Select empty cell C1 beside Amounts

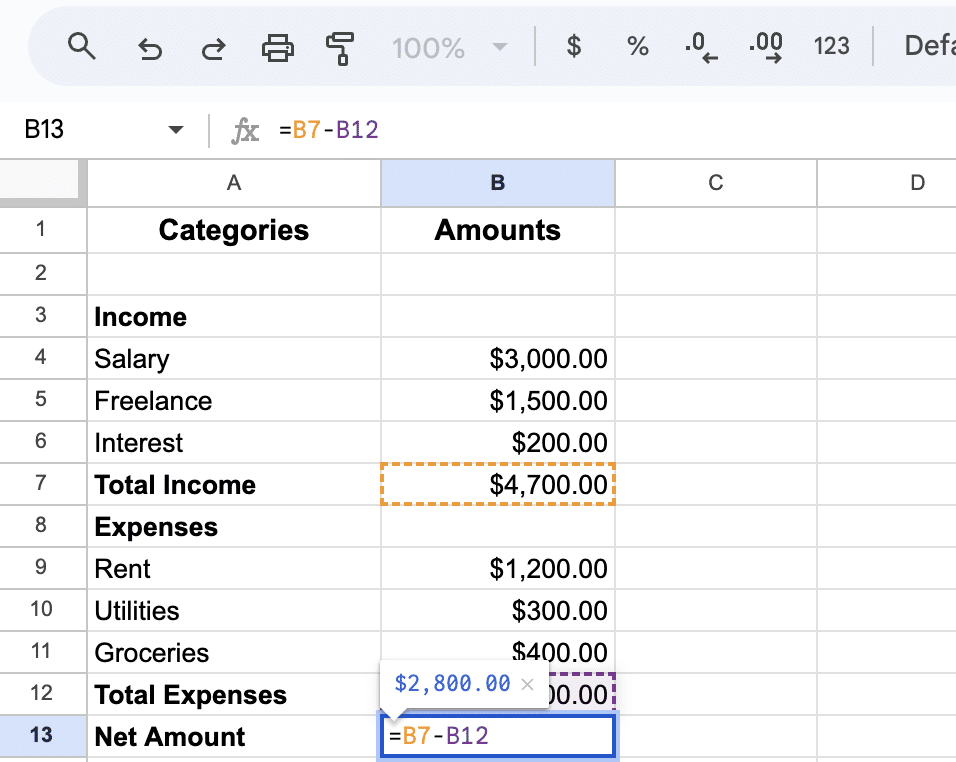coord(716,230)
